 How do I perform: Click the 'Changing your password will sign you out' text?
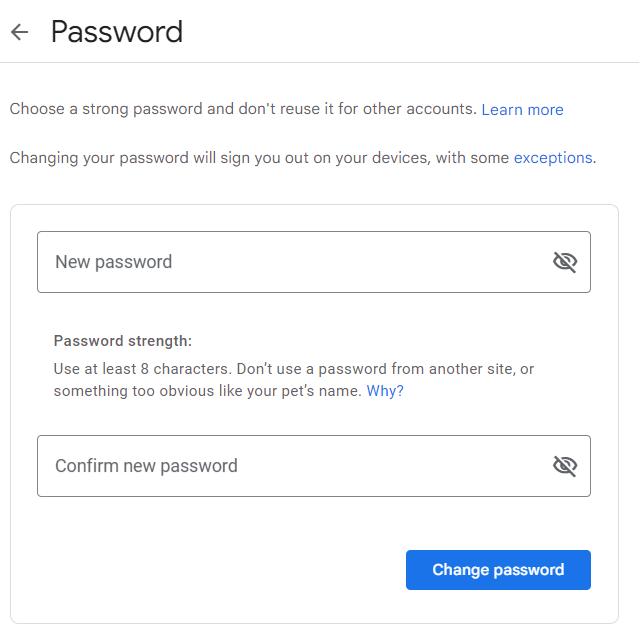[x=200, y=158]
